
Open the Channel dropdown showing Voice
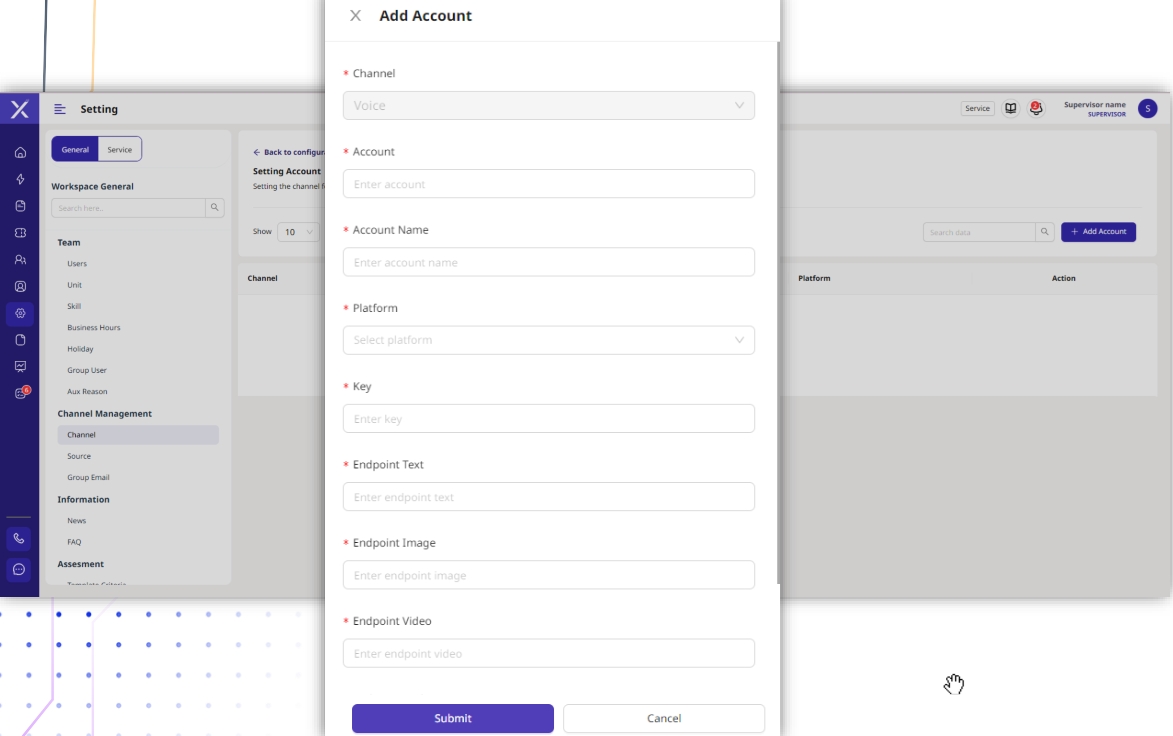(x=548, y=106)
